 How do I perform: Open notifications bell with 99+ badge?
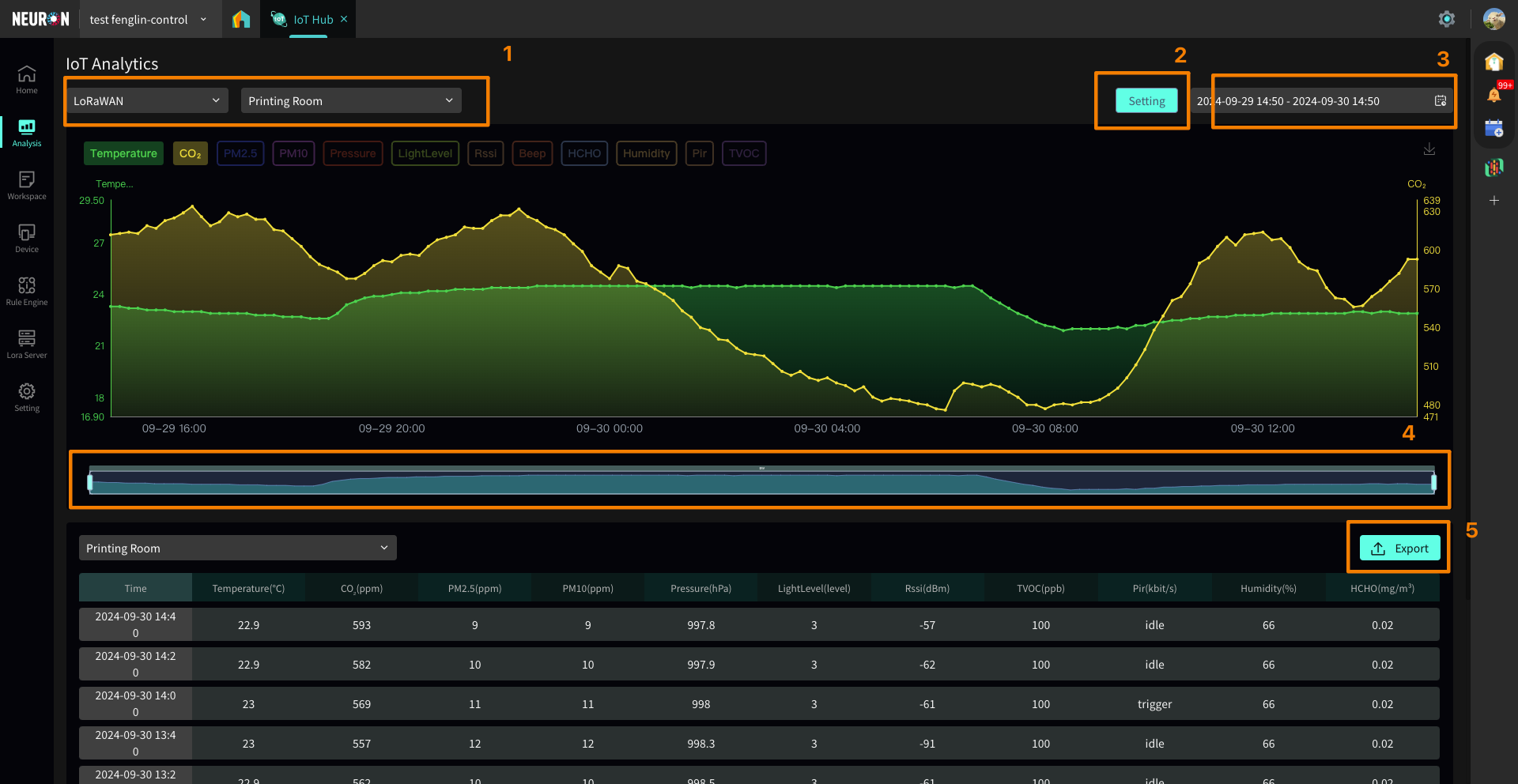[x=1494, y=95]
